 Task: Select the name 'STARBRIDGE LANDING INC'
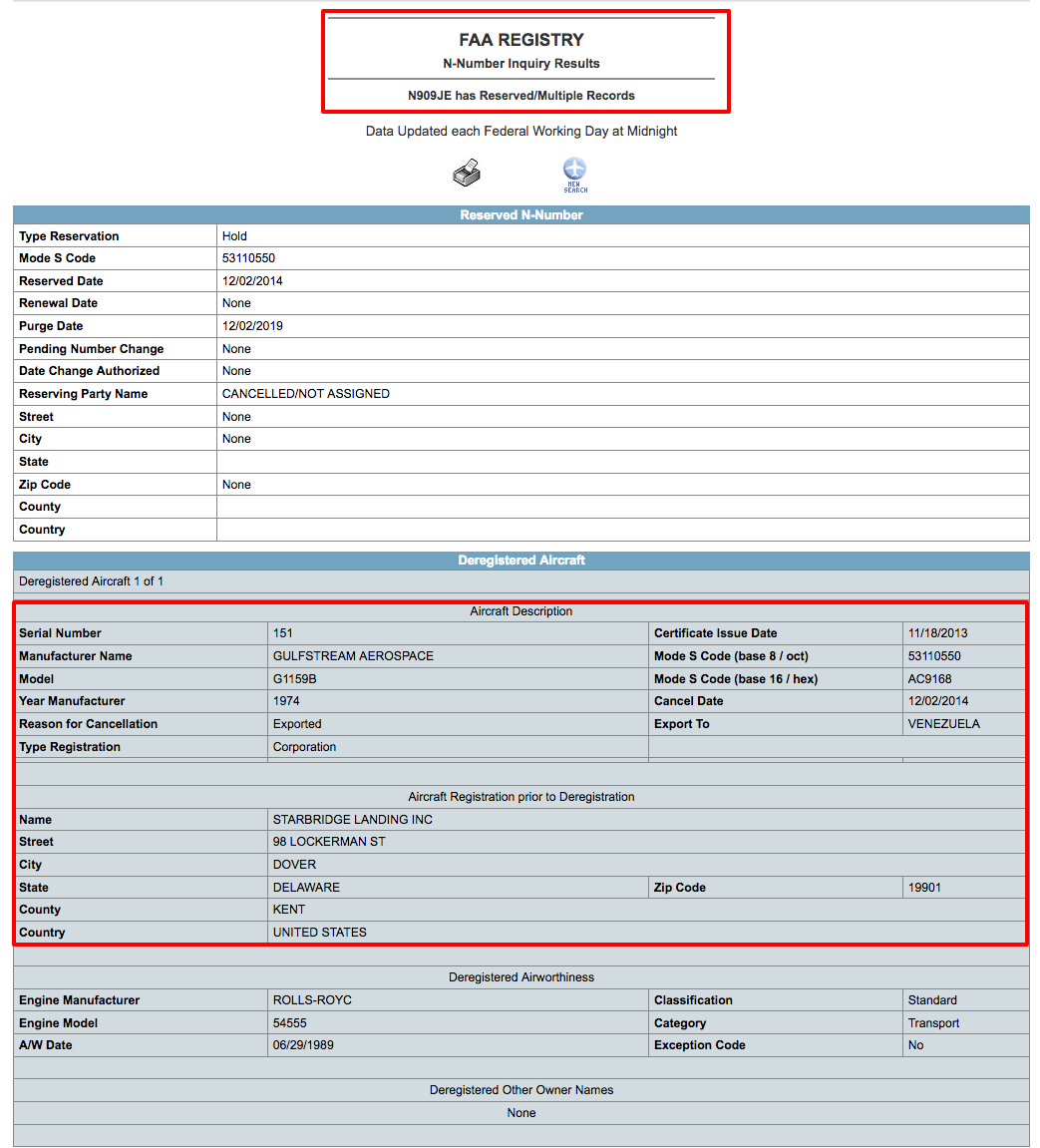coord(353,819)
